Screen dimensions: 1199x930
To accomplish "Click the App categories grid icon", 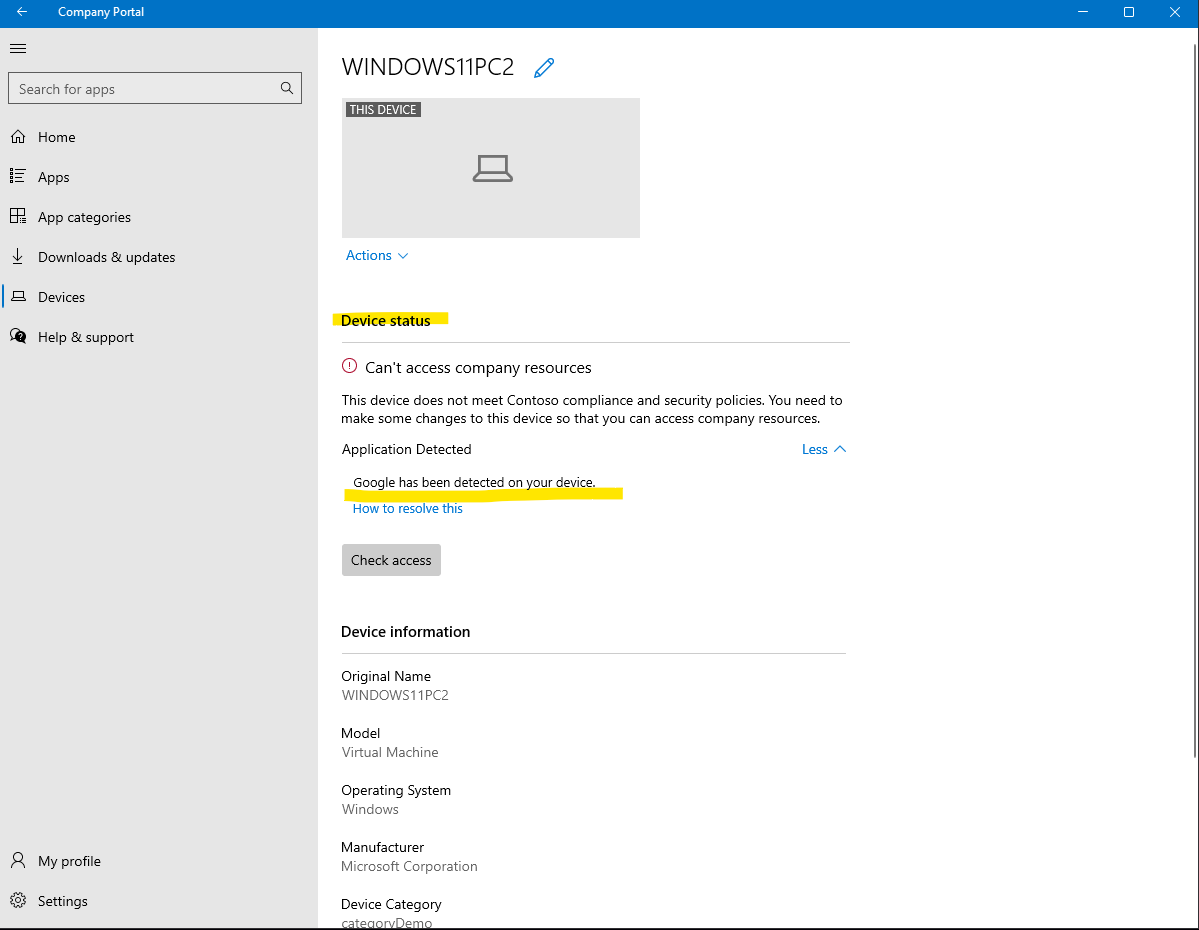I will [x=18, y=216].
